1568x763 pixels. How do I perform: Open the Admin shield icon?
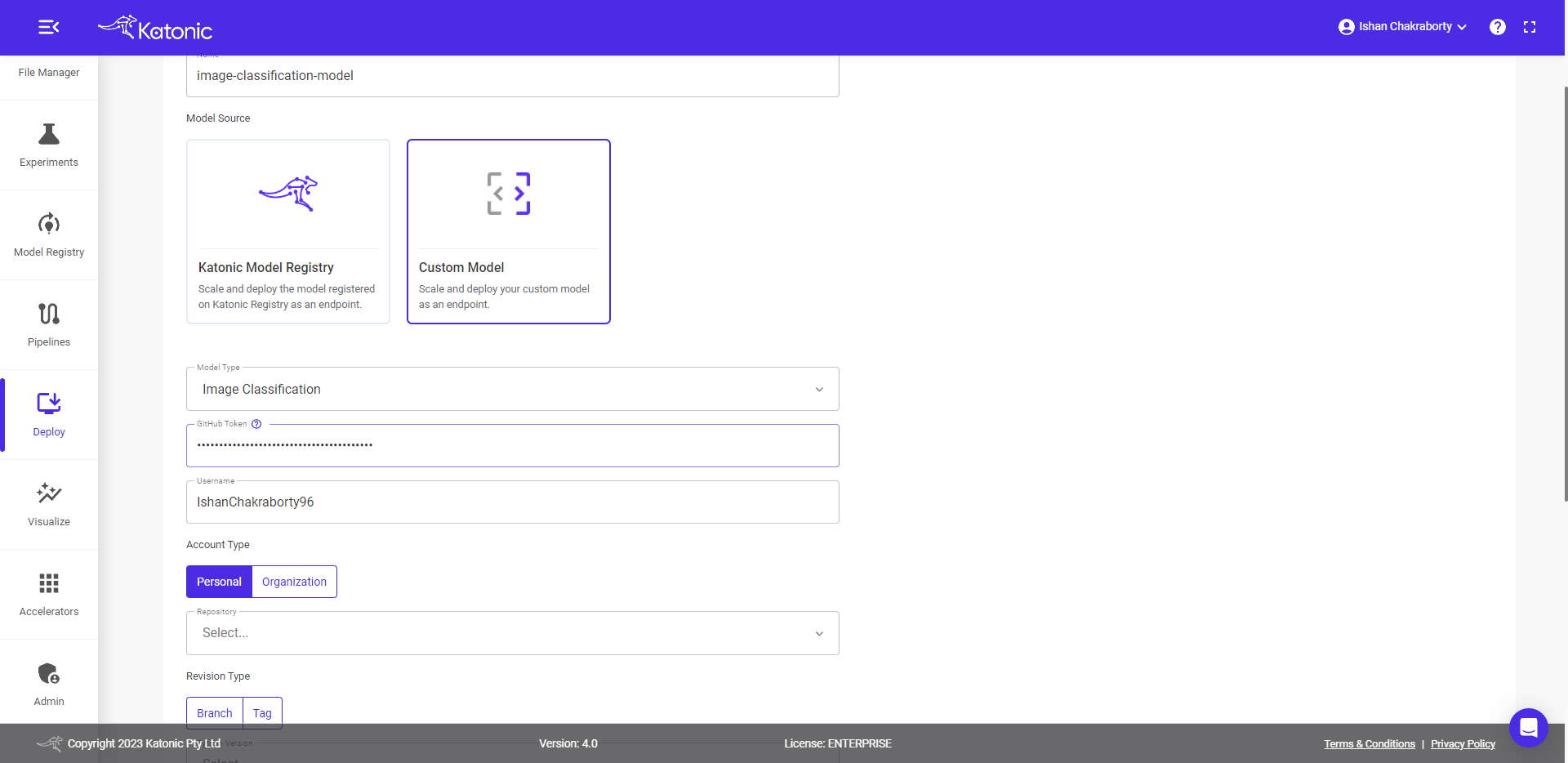(x=49, y=673)
